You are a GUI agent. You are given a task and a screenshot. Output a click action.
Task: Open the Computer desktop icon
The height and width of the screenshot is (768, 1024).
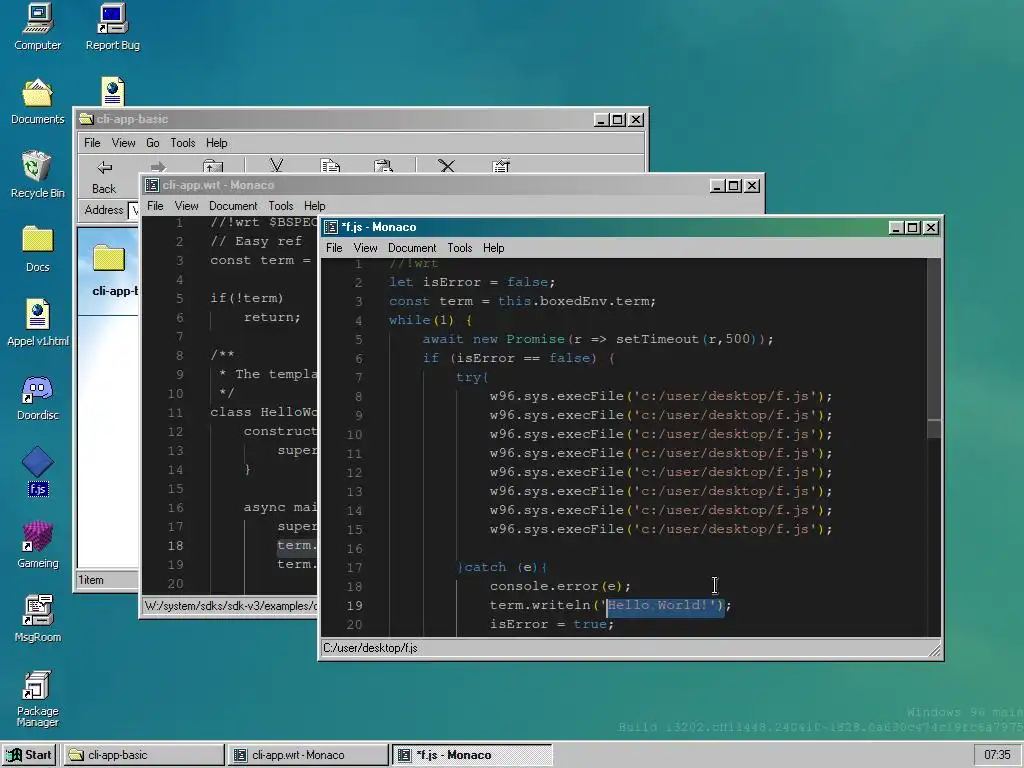[x=37, y=27]
